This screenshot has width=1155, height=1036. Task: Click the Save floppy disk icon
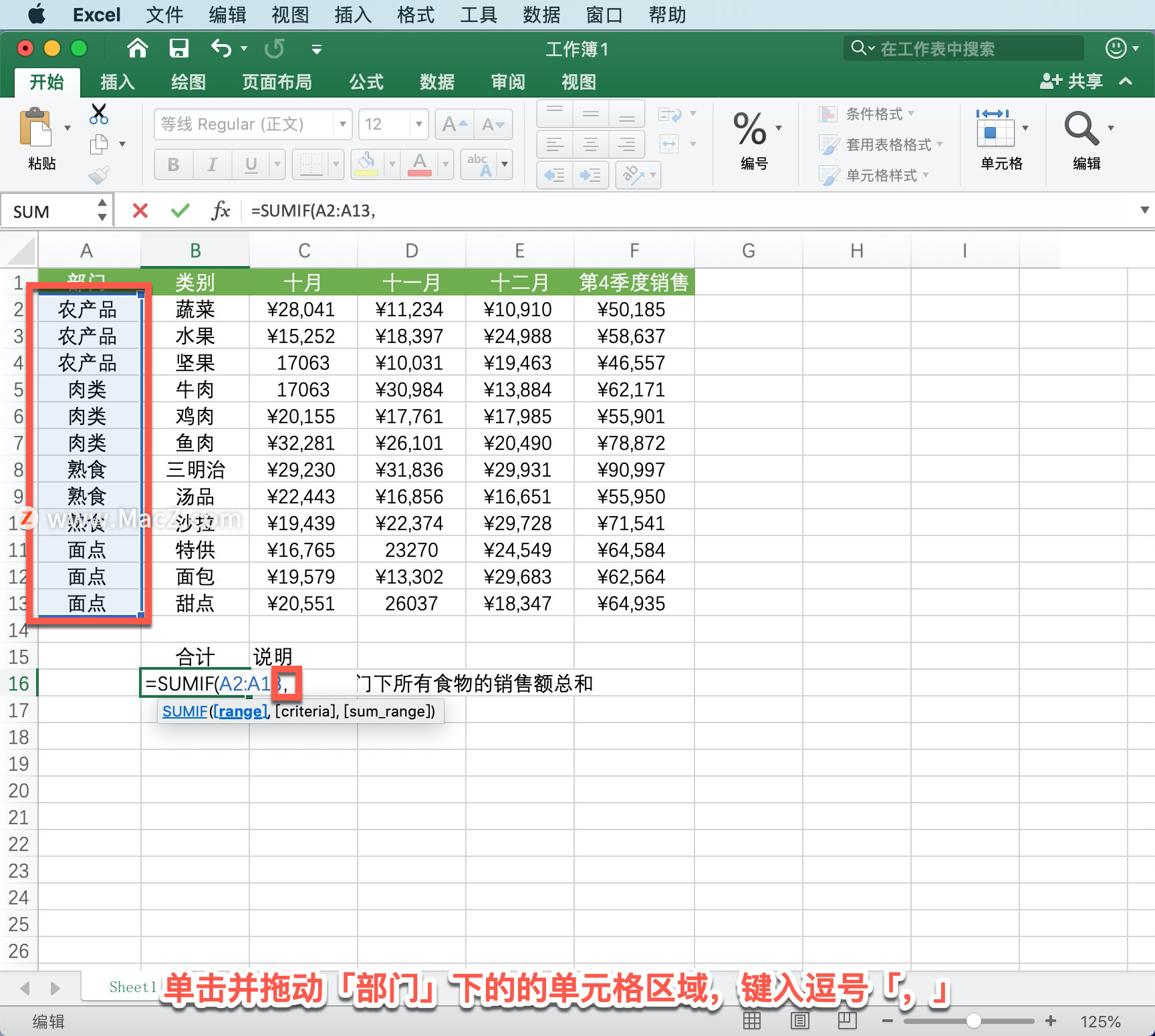tap(179, 48)
